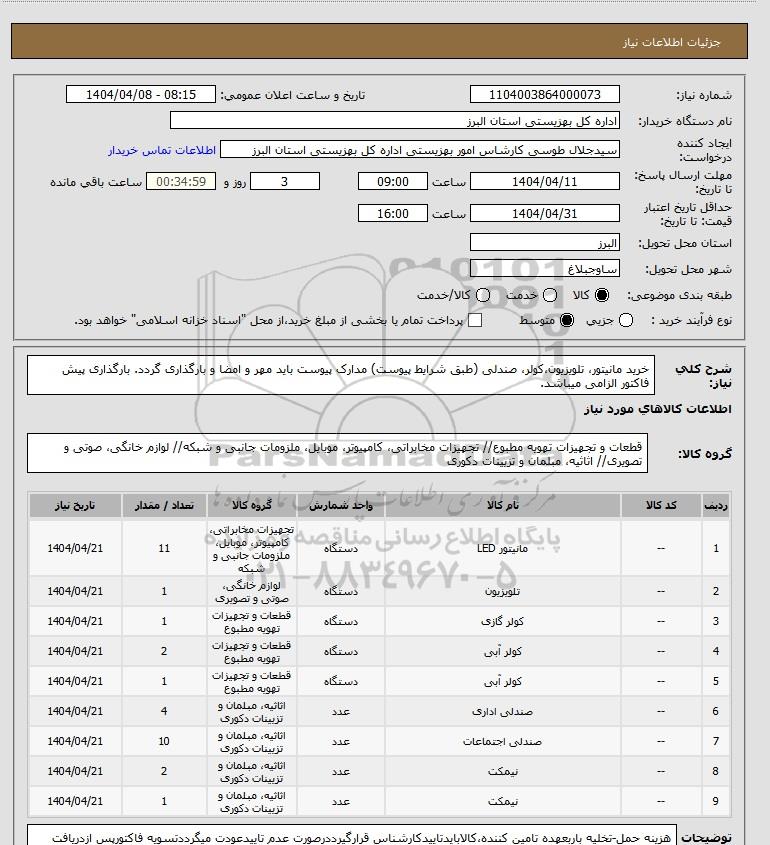Click نیمکت in row 9
The image size is (770, 845).
pos(502,802)
